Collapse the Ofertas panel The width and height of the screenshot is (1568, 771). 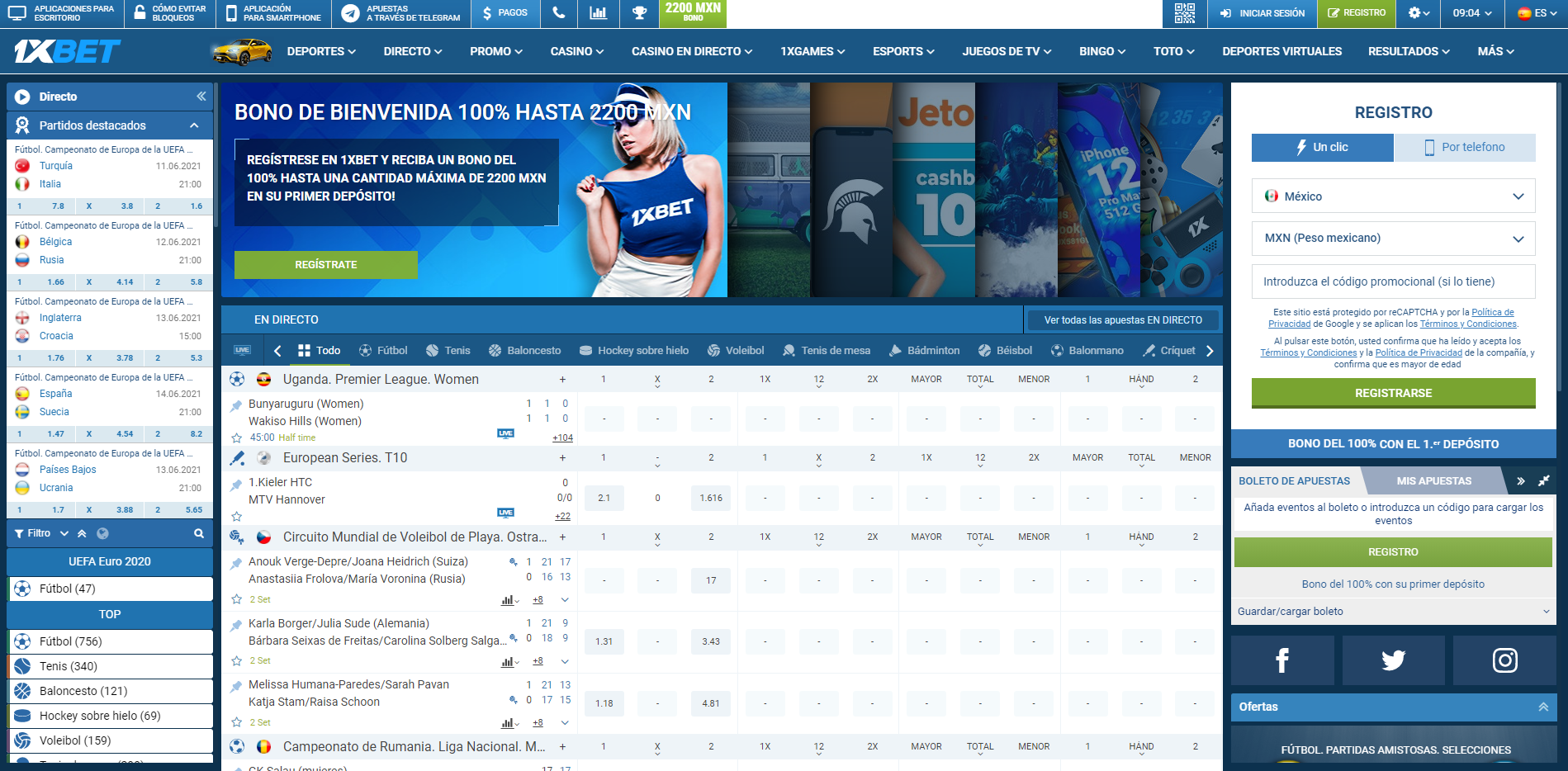click(1543, 707)
